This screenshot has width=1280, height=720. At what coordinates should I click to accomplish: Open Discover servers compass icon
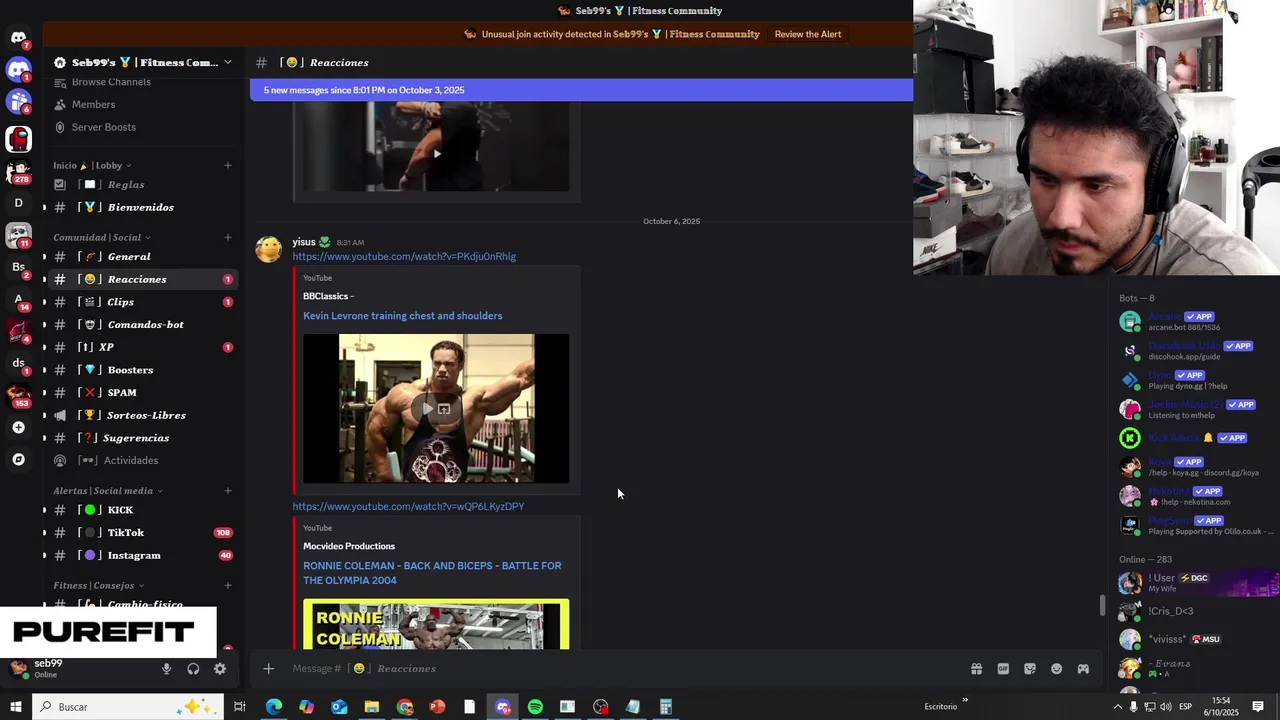(18, 460)
